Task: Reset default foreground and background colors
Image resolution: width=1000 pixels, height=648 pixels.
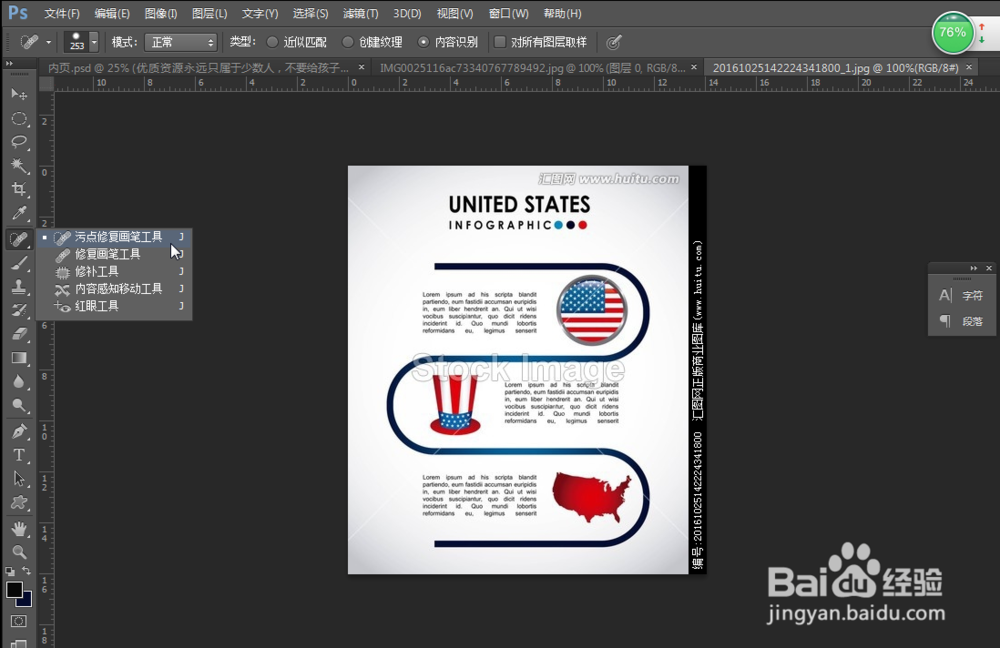Action: (10, 571)
